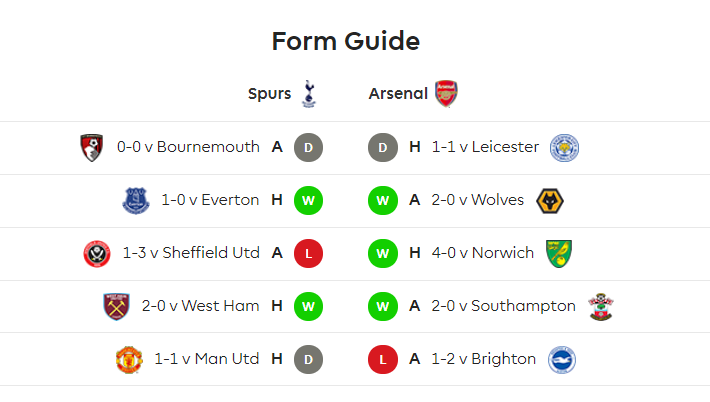Select the Everton club badge

[x=136, y=201]
